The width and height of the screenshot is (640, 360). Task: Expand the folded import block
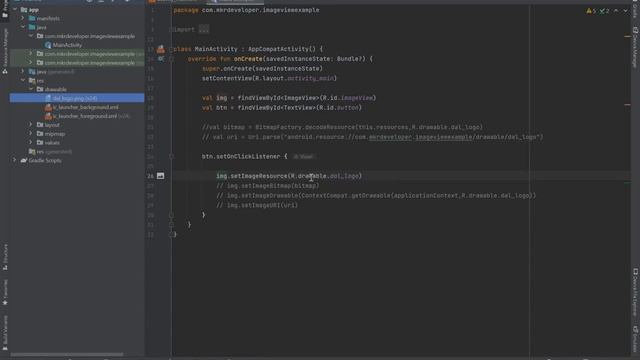click(x=204, y=29)
